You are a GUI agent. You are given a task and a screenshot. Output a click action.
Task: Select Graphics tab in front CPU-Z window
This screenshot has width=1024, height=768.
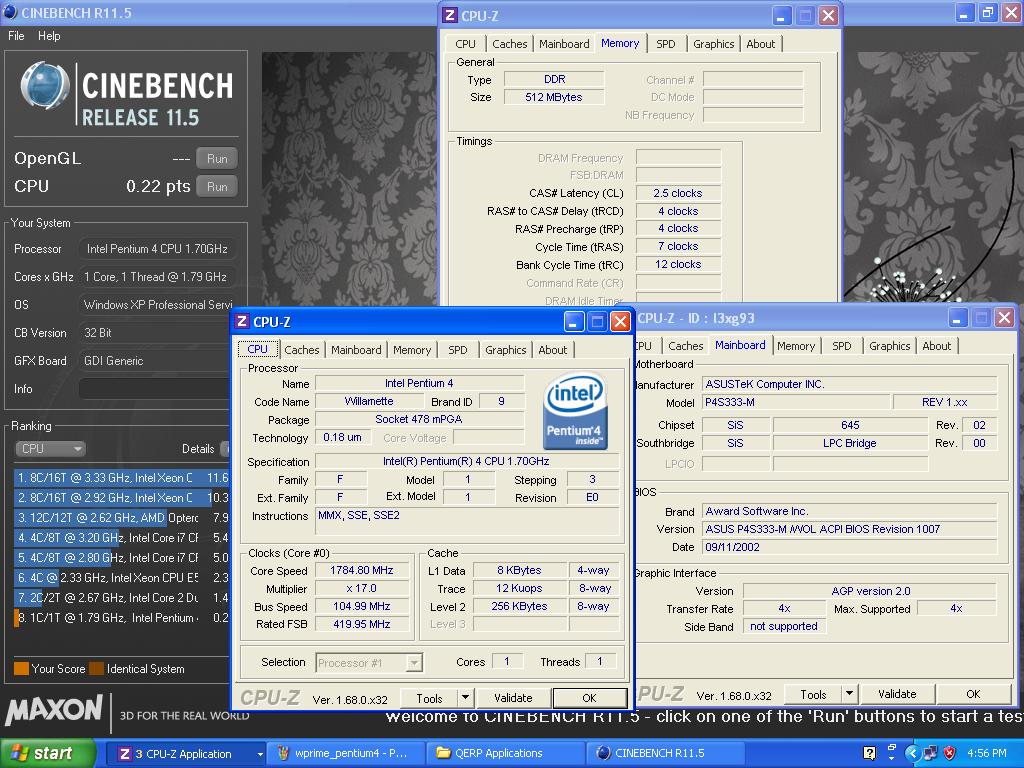505,350
